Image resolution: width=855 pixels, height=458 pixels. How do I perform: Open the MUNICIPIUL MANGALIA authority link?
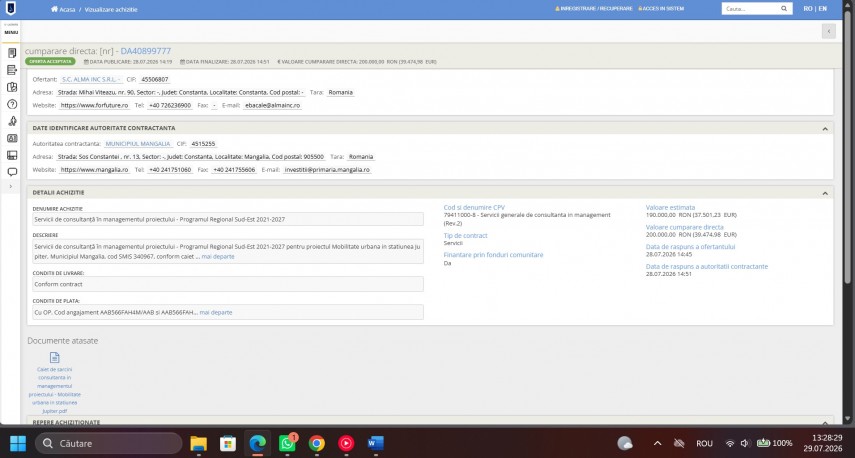click(138, 144)
